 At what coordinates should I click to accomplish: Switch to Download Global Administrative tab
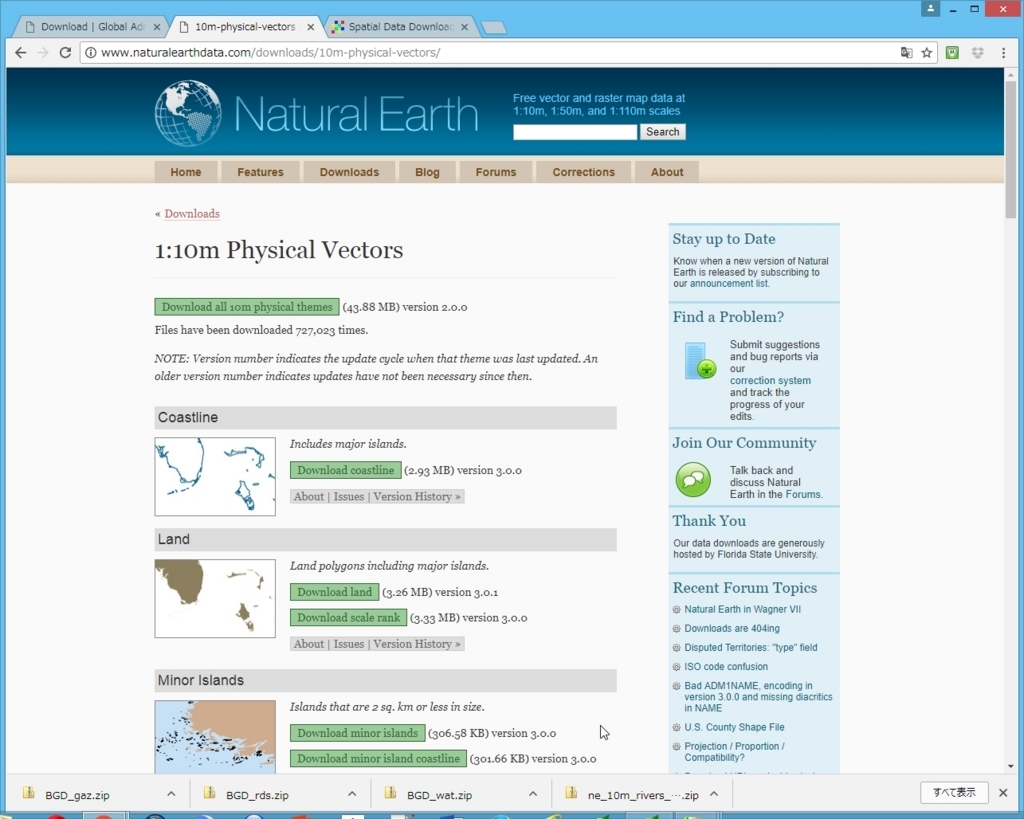pos(91,27)
